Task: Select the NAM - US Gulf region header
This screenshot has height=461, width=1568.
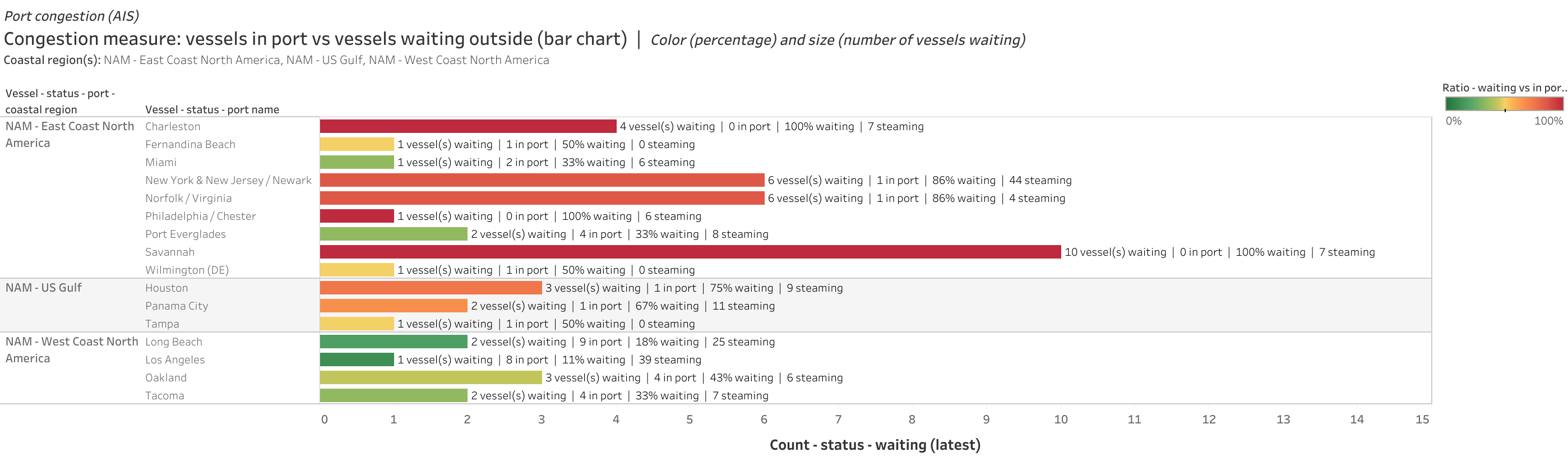Action: click(44, 288)
